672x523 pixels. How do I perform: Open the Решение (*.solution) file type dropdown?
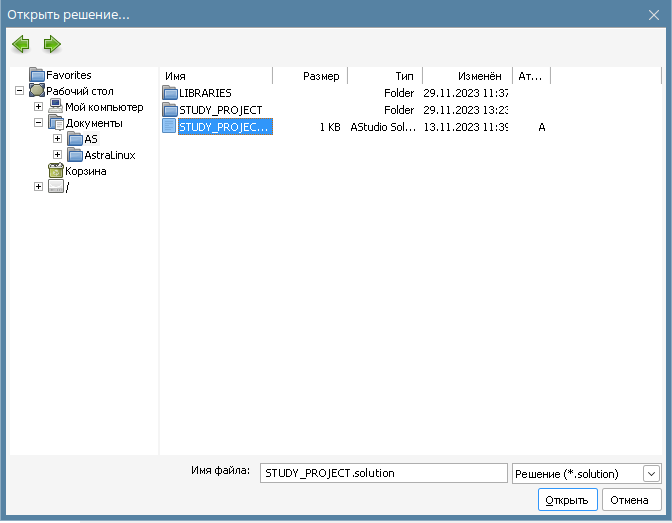[x=651, y=473]
